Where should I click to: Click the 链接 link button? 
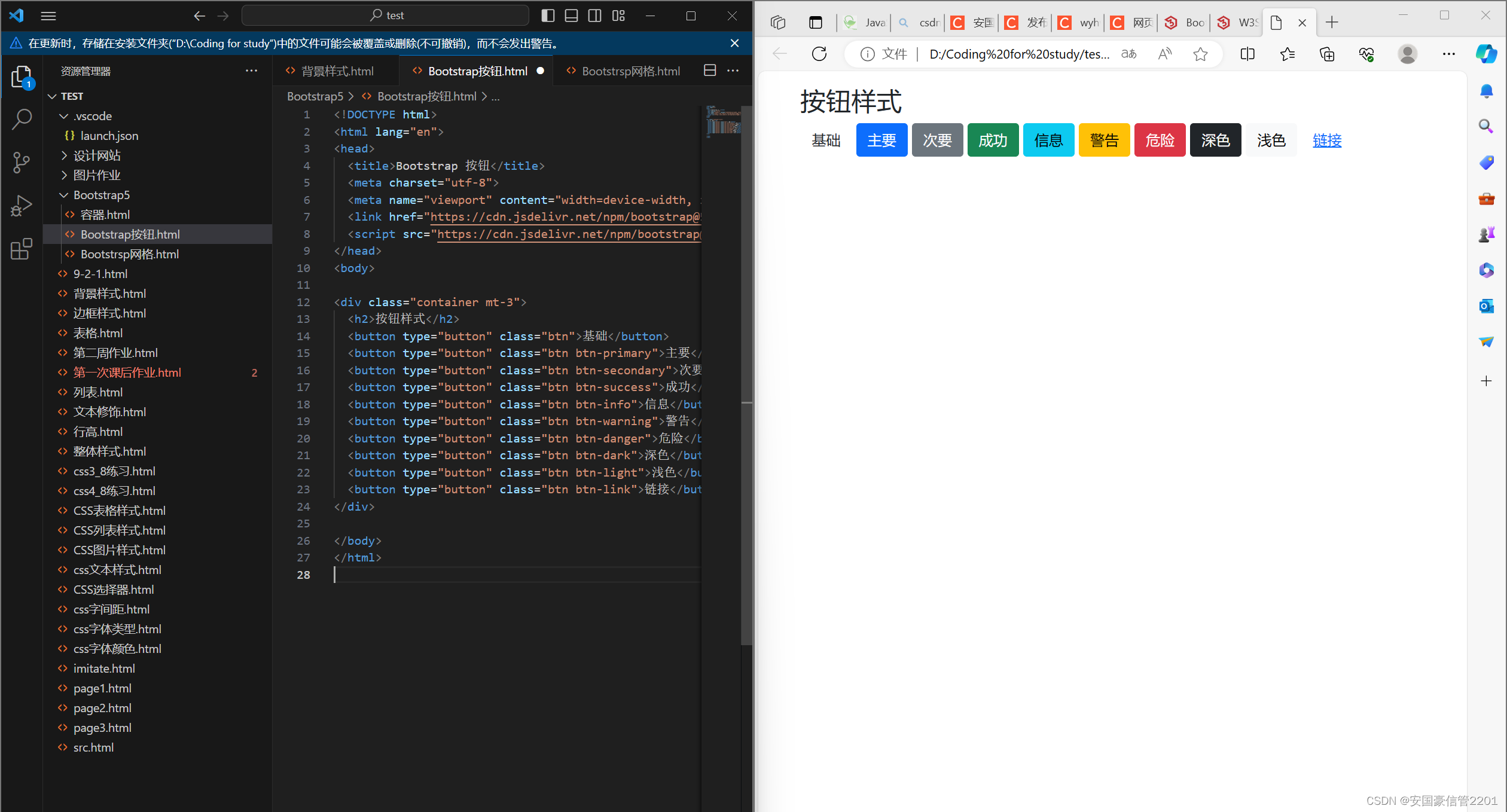coord(1326,141)
